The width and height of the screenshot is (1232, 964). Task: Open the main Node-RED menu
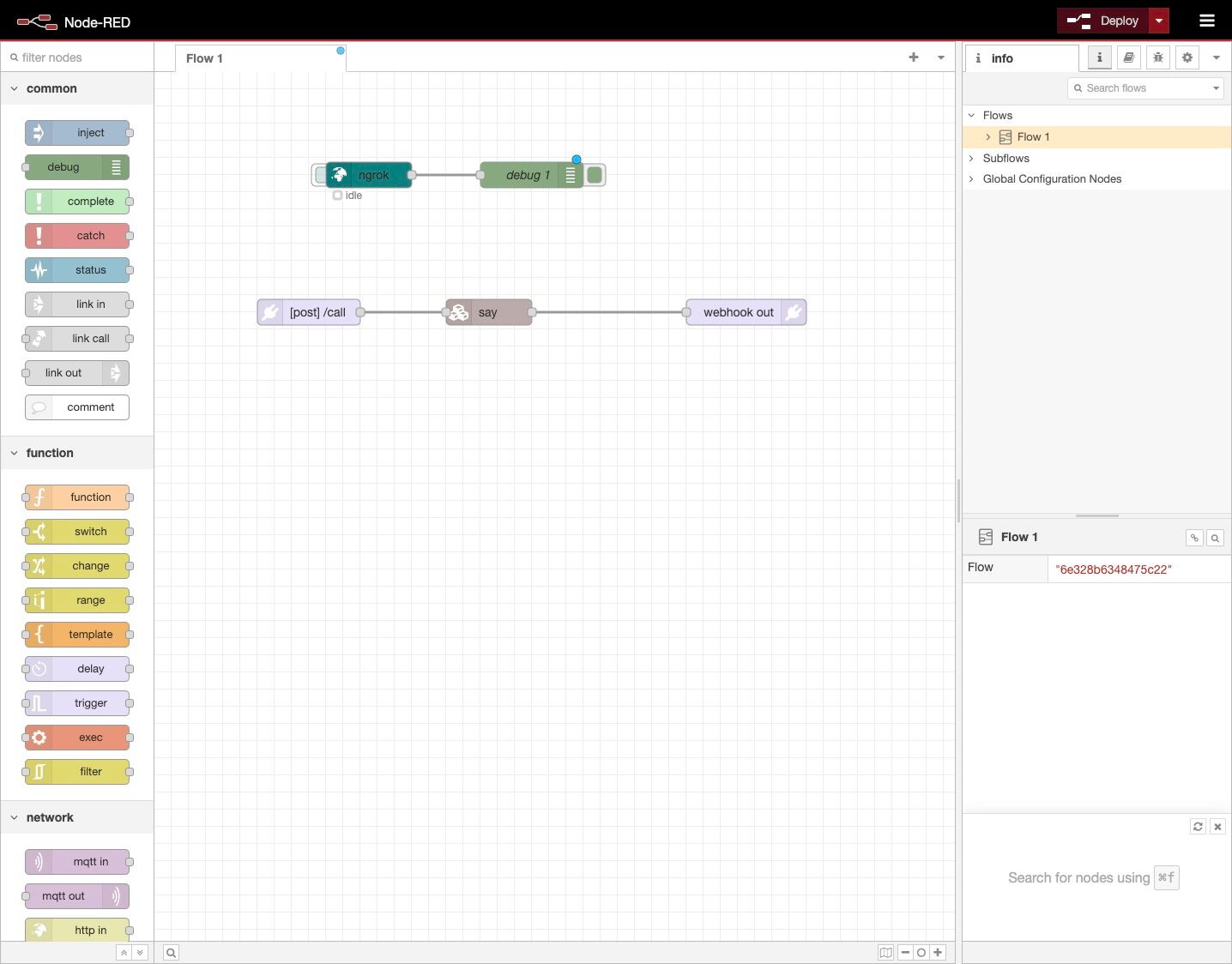point(1206,20)
